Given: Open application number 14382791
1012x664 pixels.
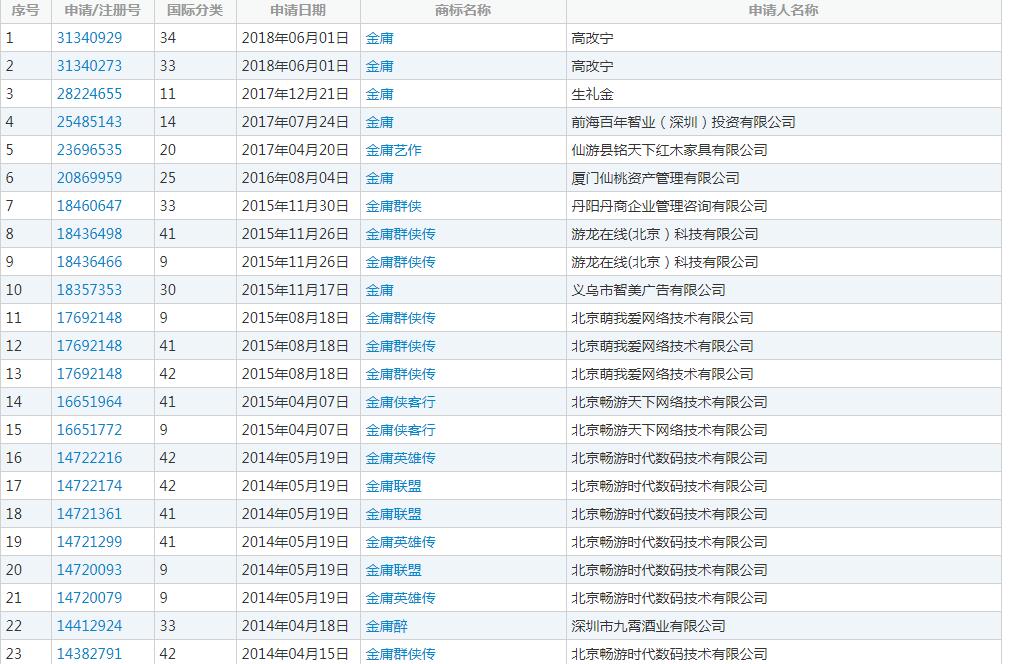Looking at the screenshot, I should pyautogui.click(x=89, y=654).
